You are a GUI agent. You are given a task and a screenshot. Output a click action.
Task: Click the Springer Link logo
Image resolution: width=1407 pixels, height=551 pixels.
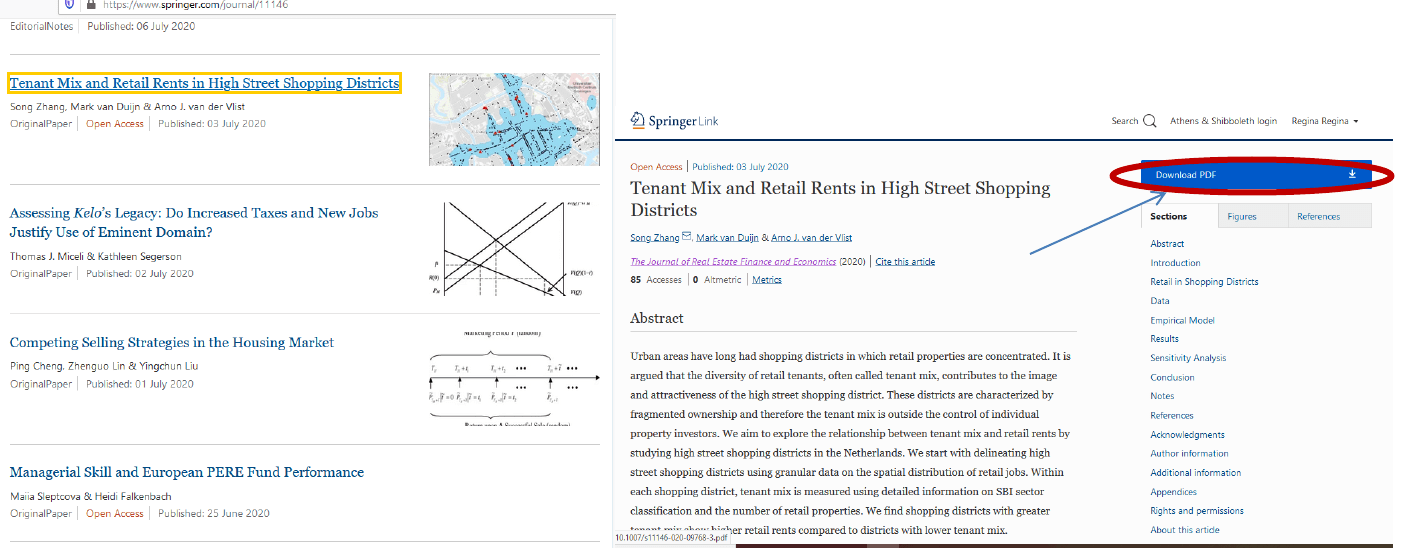tap(674, 121)
